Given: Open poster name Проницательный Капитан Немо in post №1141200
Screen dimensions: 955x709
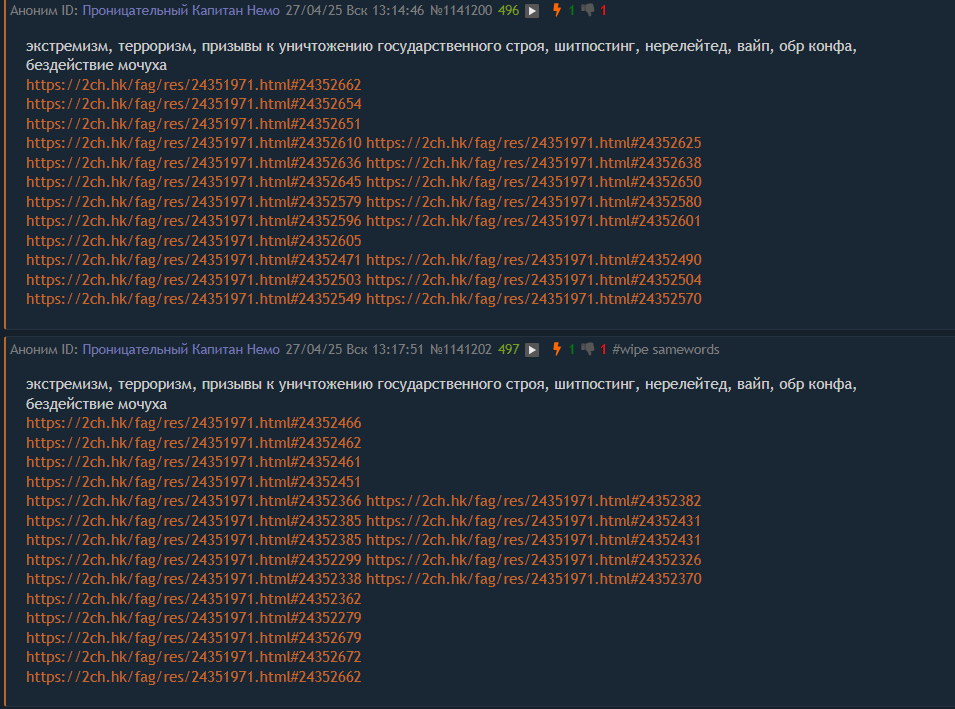Looking at the screenshot, I should 181,10.
